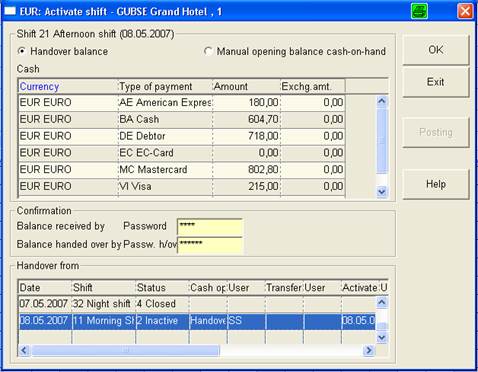Click the Posting button

tap(436, 132)
